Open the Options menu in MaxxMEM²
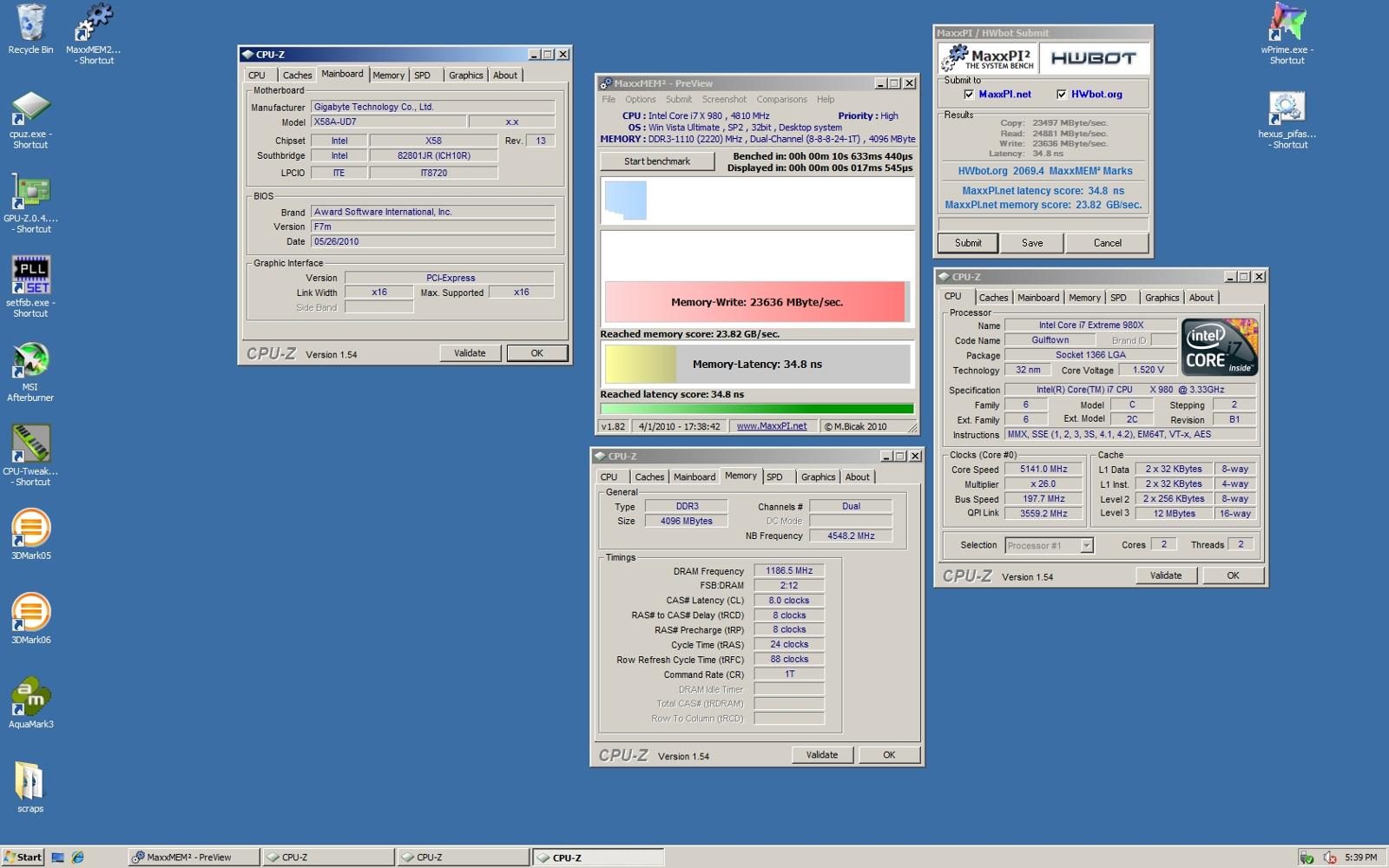The image size is (1389, 868). 641,99
